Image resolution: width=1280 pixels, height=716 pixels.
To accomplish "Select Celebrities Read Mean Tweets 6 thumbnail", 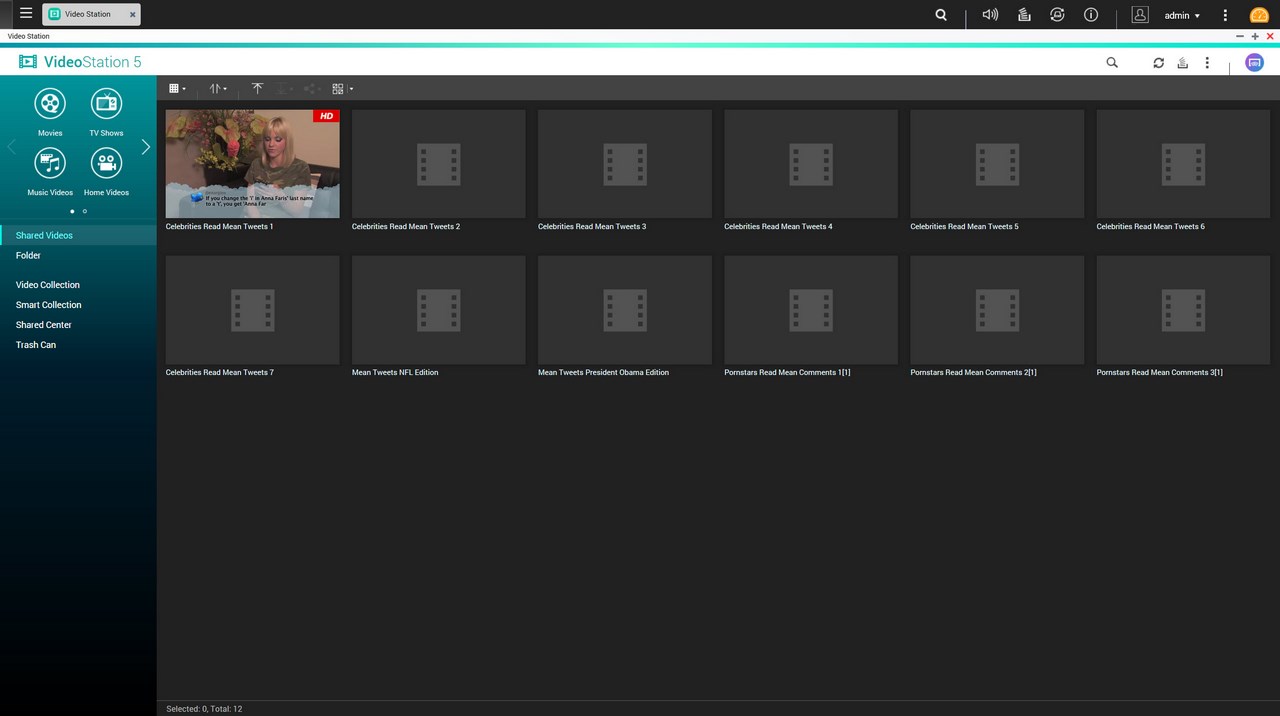I will [x=1183, y=164].
